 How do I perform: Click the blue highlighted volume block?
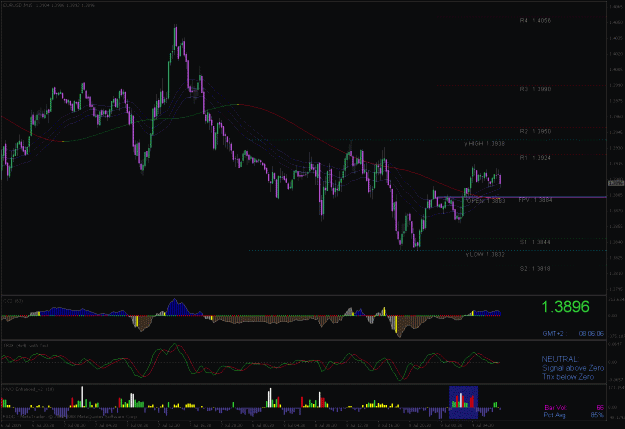(x=464, y=402)
